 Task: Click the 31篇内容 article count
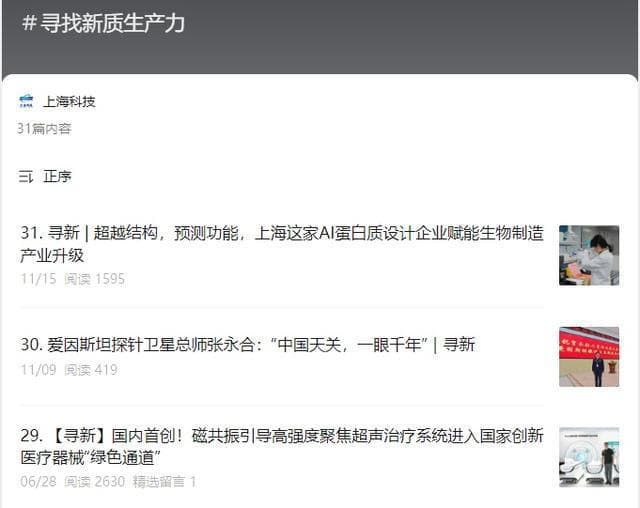pos(44,128)
